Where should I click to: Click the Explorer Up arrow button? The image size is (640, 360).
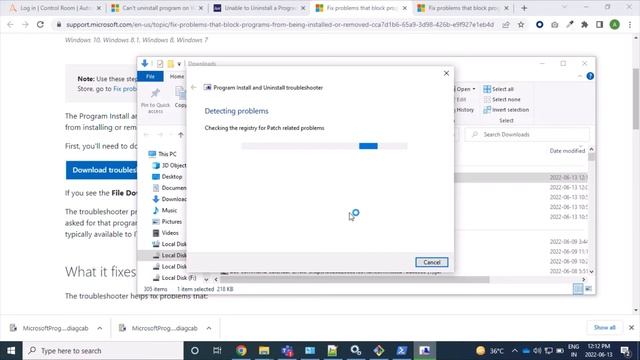coord(181,135)
